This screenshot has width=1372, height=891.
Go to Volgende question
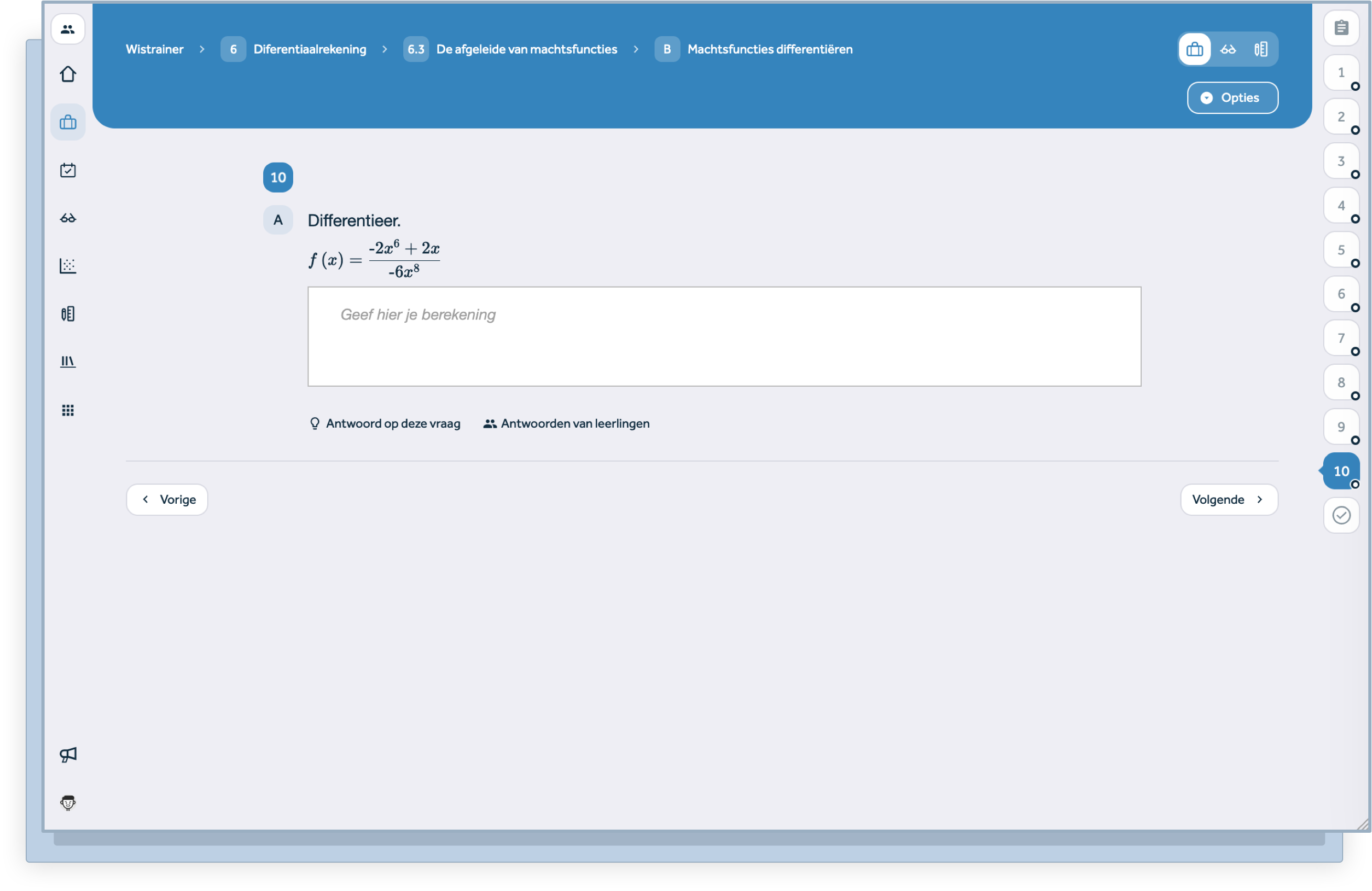[x=1229, y=500]
